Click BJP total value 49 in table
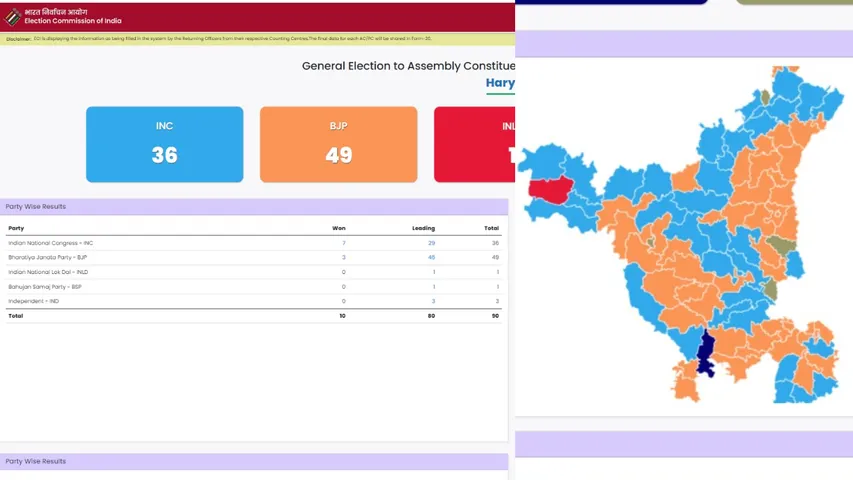 (495, 257)
